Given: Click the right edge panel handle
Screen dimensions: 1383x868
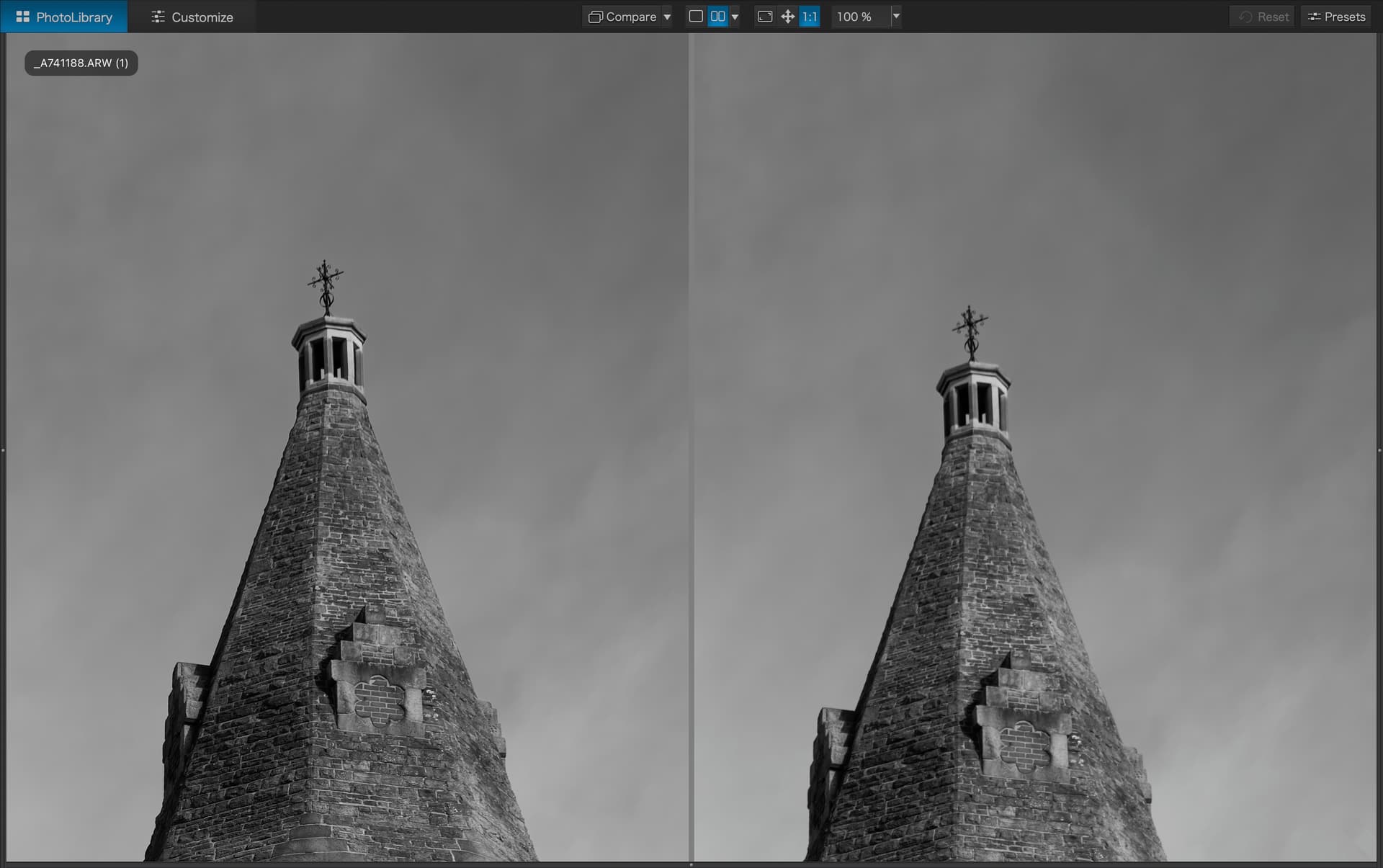Looking at the screenshot, I should coord(1379,450).
